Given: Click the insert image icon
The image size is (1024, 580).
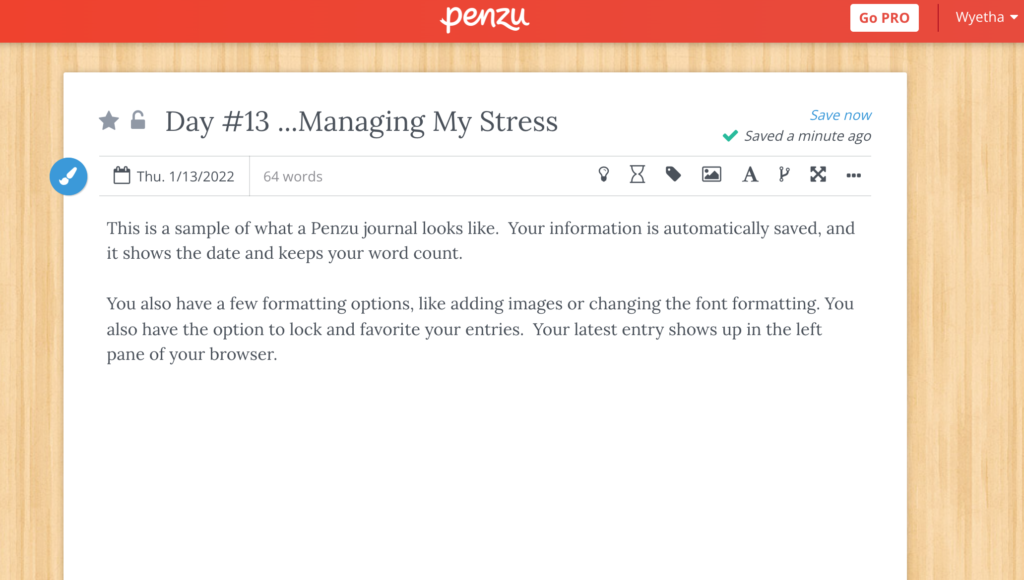Looking at the screenshot, I should click(x=711, y=175).
